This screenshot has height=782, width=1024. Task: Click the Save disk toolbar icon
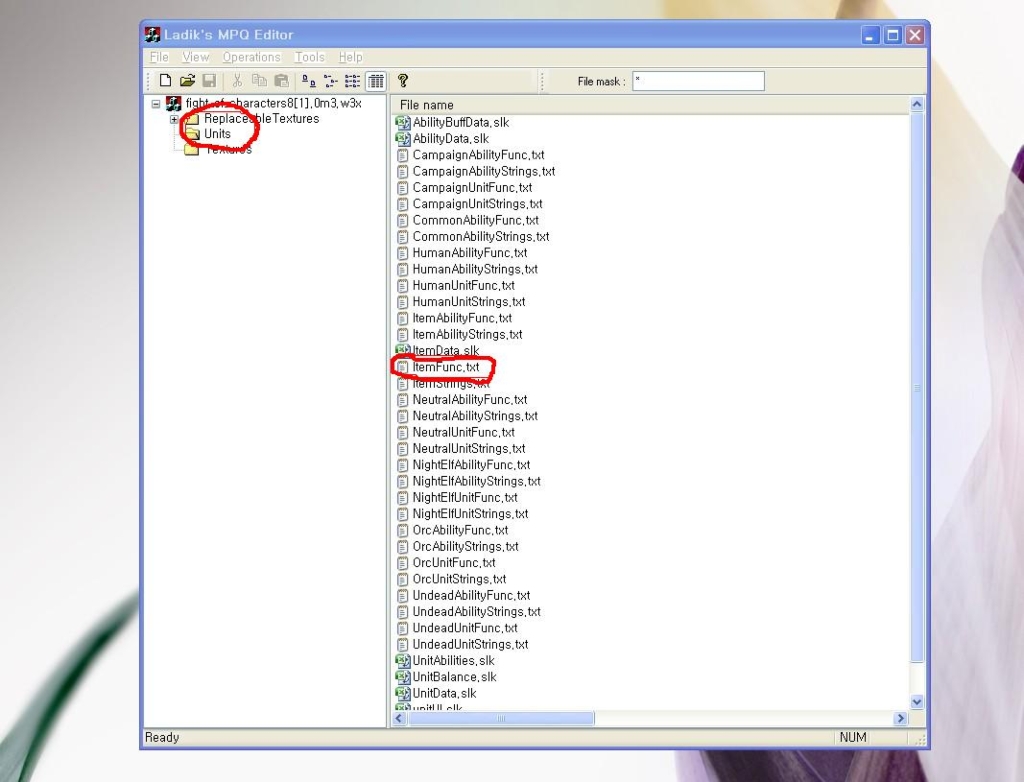tap(209, 80)
